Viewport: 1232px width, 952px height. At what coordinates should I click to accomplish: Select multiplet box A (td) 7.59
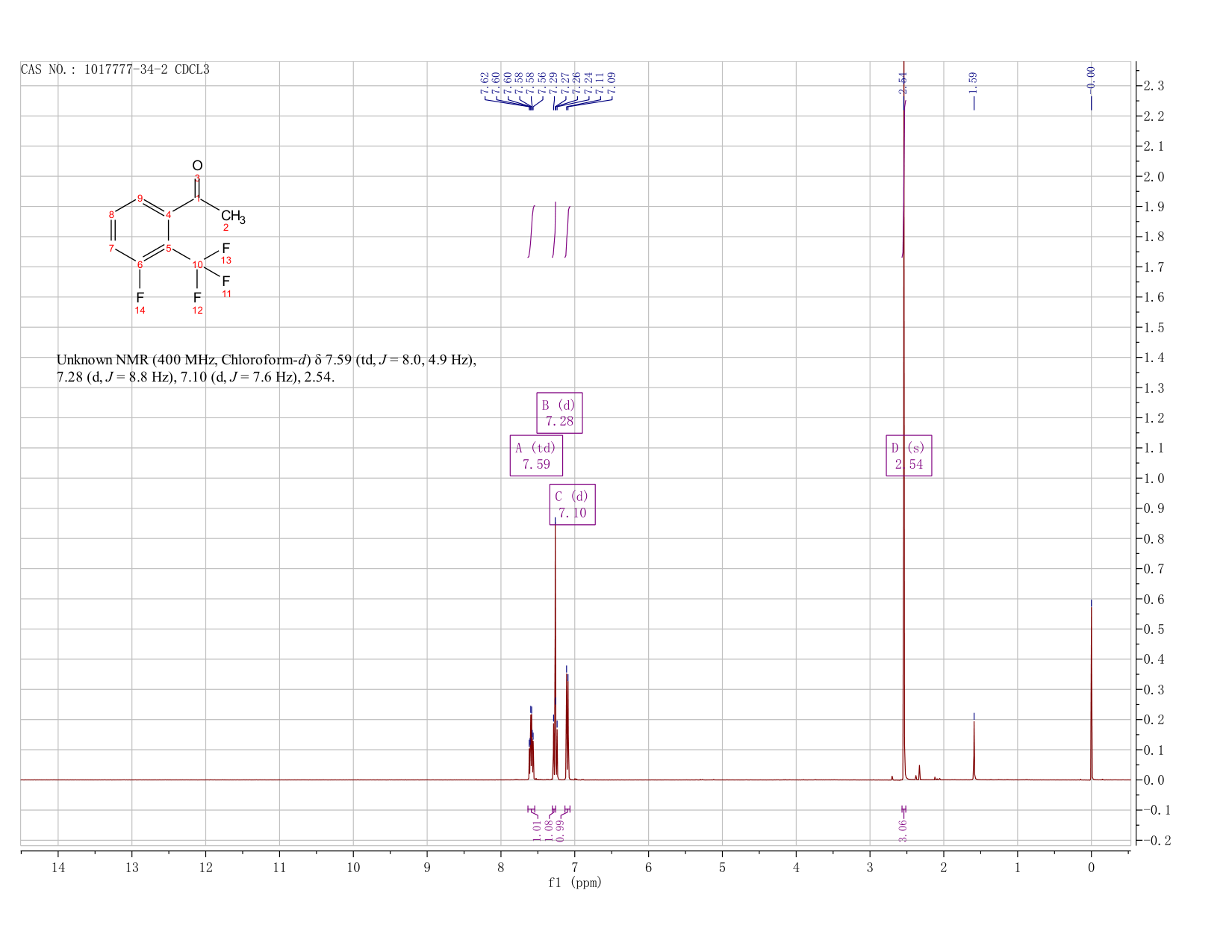pyautogui.click(x=536, y=455)
